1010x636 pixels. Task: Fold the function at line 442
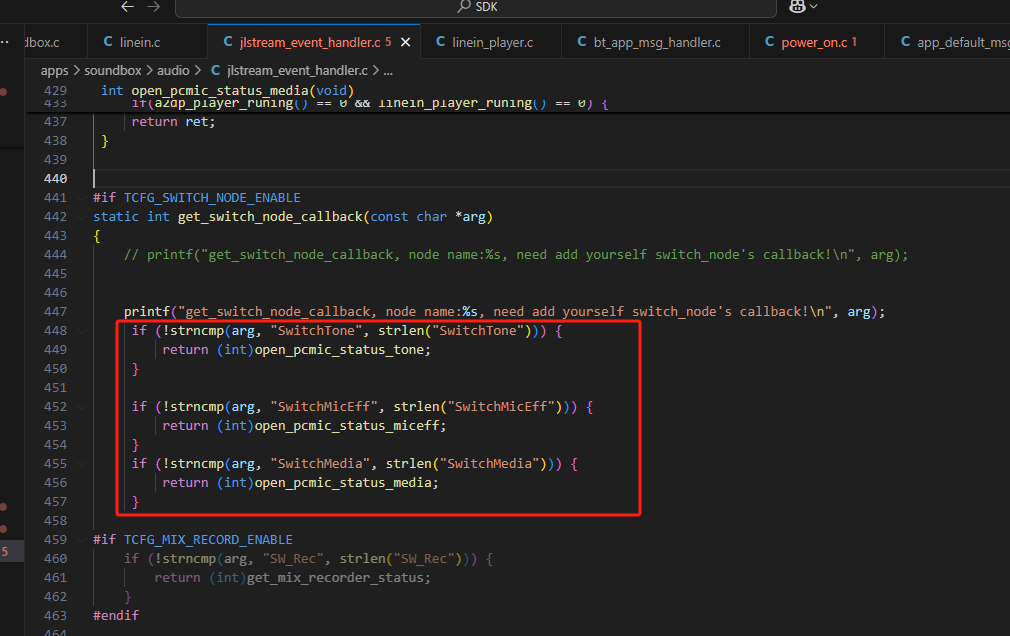click(x=82, y=217)
